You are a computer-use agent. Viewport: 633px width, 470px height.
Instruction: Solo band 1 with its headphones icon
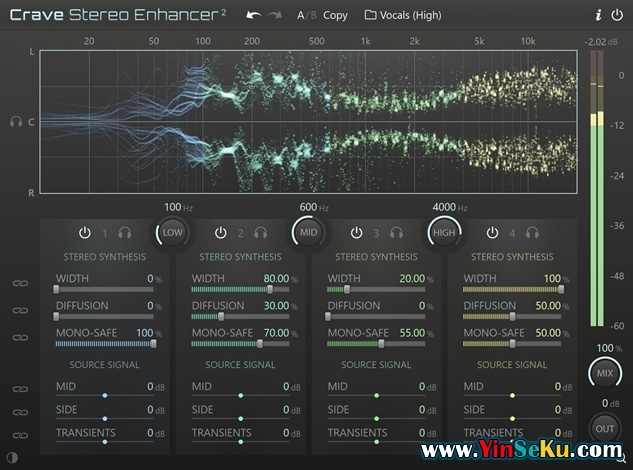click(x=125, y=233)
